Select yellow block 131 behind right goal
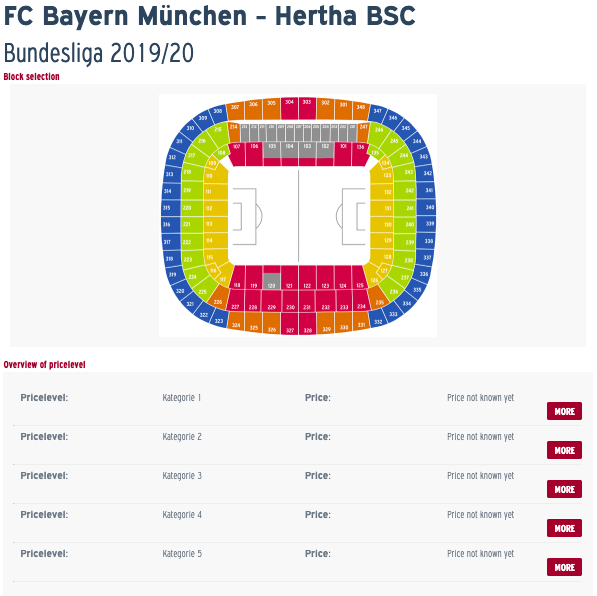Image resolution: width=597 pixels, height=596 pixels. click(x=382, y=208)
